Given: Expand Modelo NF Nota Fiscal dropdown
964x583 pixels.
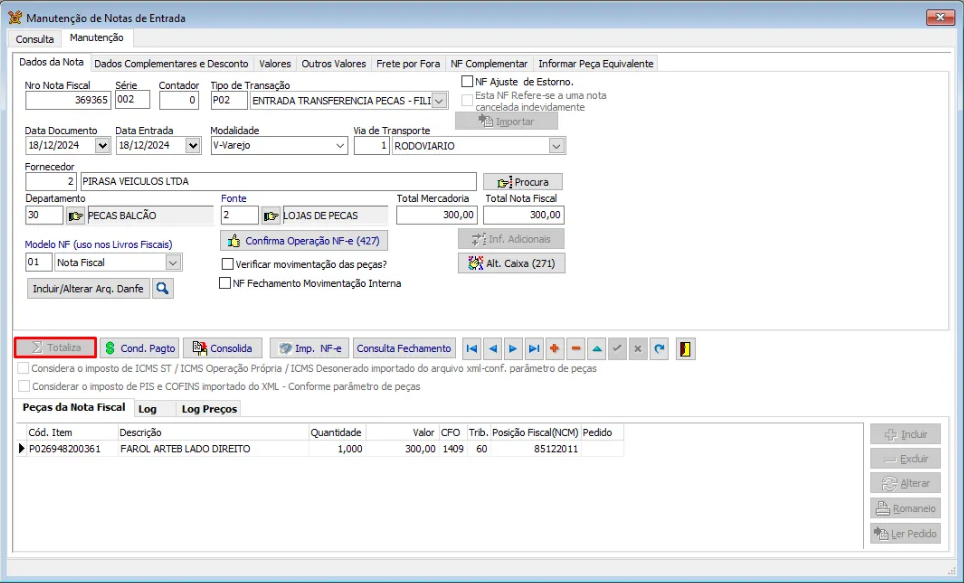Looking at the screenshot, I should 173,263.
